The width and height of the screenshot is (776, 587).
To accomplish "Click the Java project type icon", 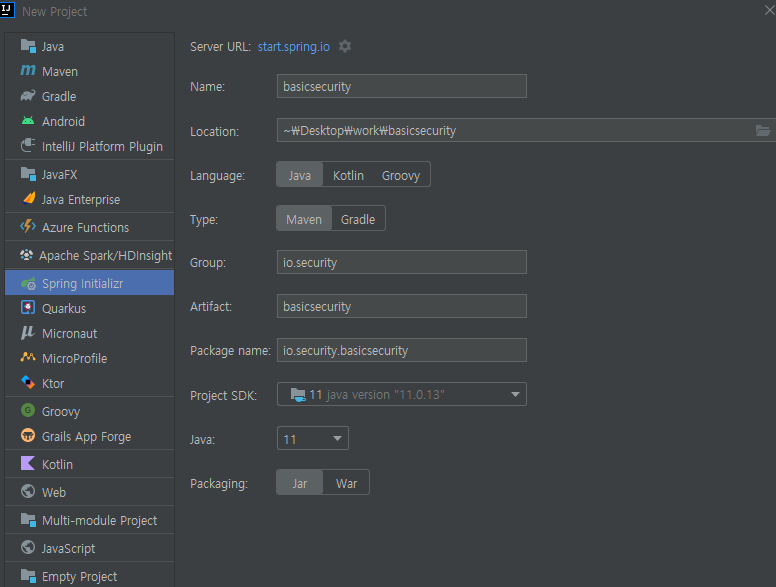I will click(28, 46).
